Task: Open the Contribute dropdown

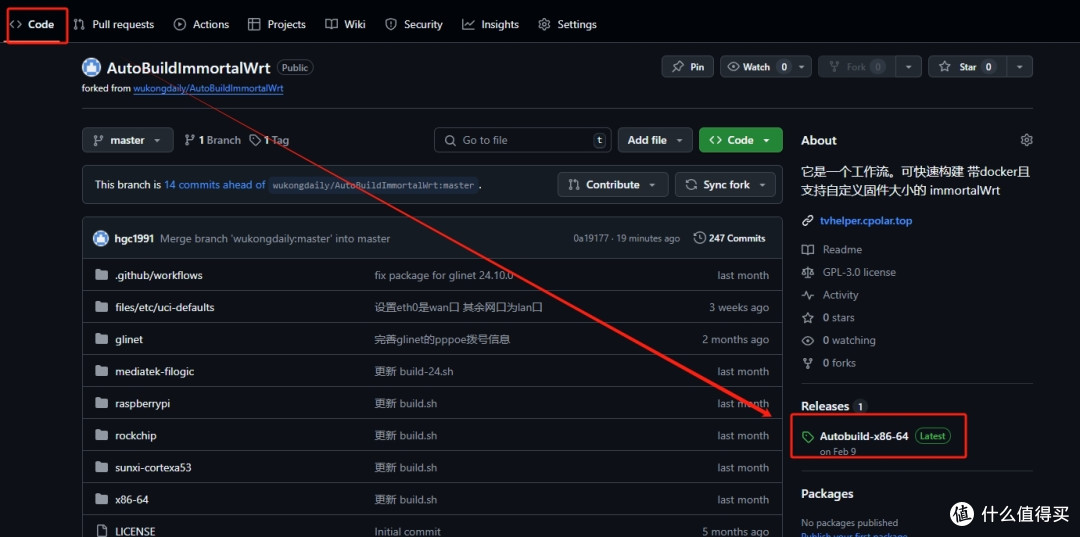Action: coord(613,185)
